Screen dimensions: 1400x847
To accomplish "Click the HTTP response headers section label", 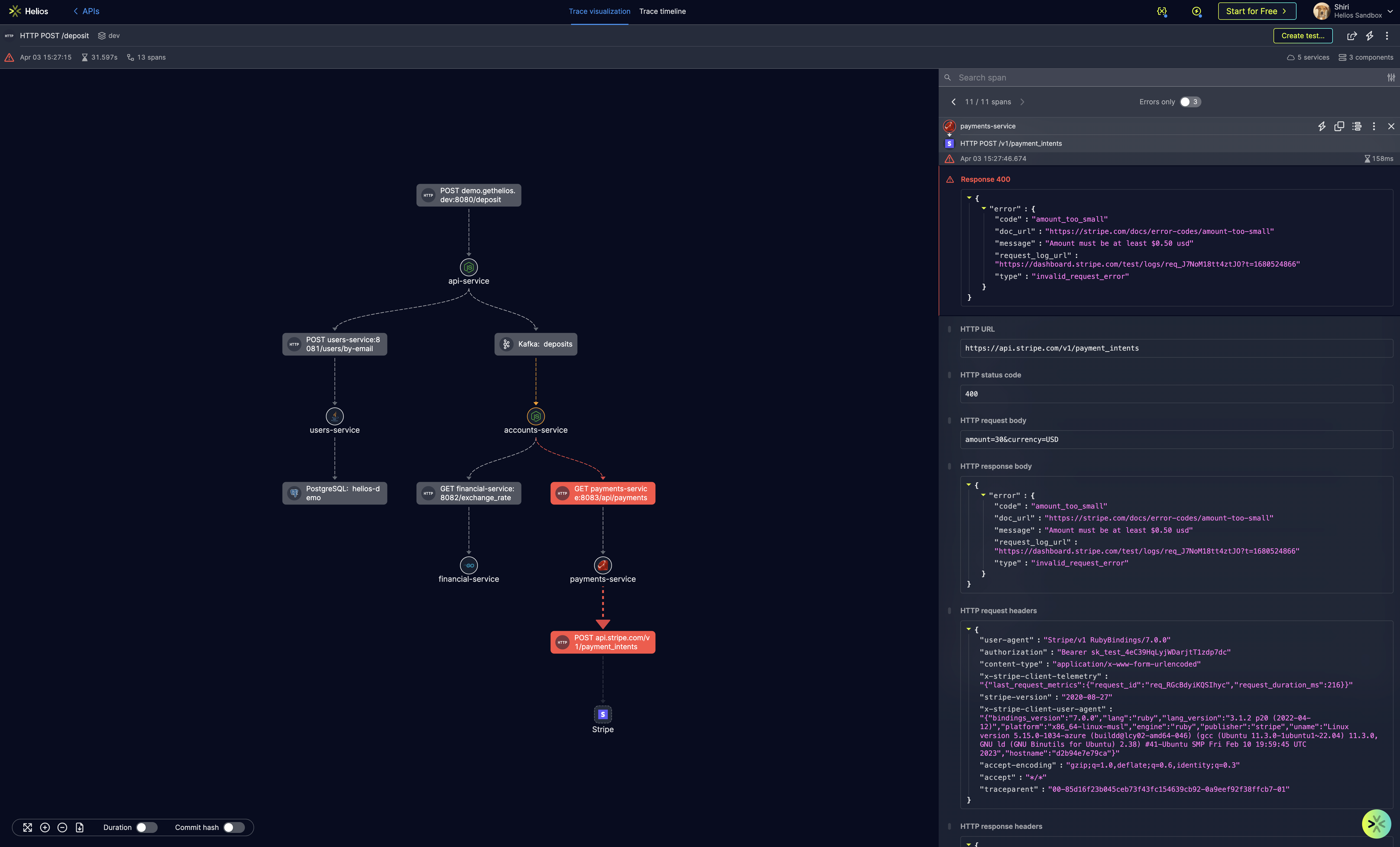I will pos(1001,826).
